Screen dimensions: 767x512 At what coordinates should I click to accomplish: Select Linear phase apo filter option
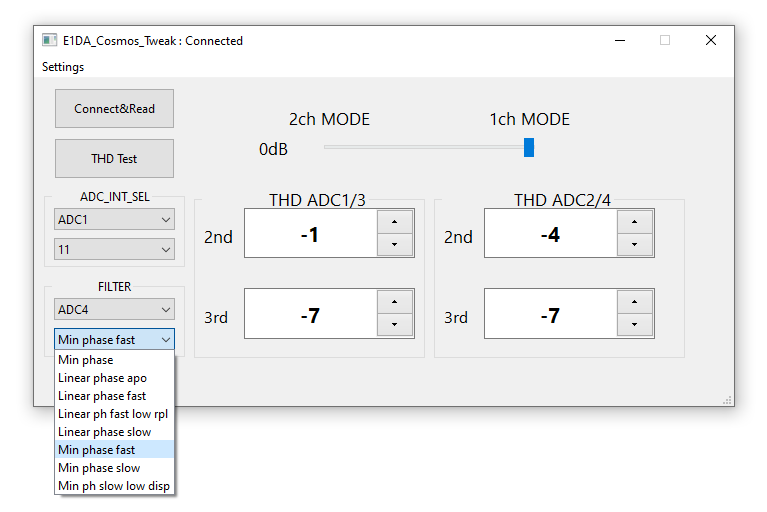coord(102,378)
